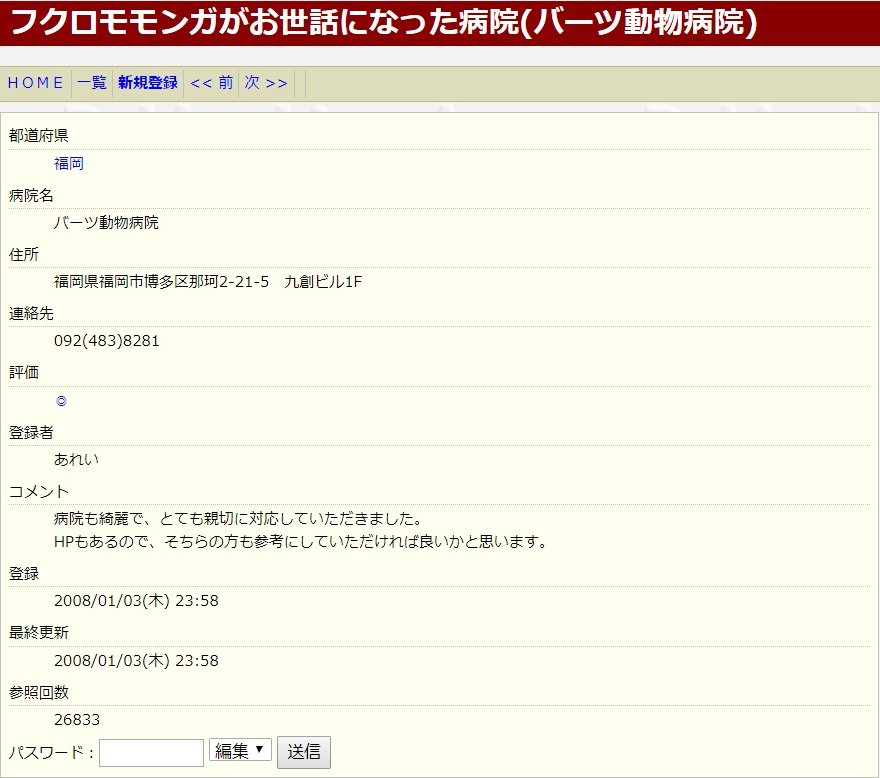Open 新規登録 to add a new entry
The image size is (880, 778).
click(x=147, y=83)
